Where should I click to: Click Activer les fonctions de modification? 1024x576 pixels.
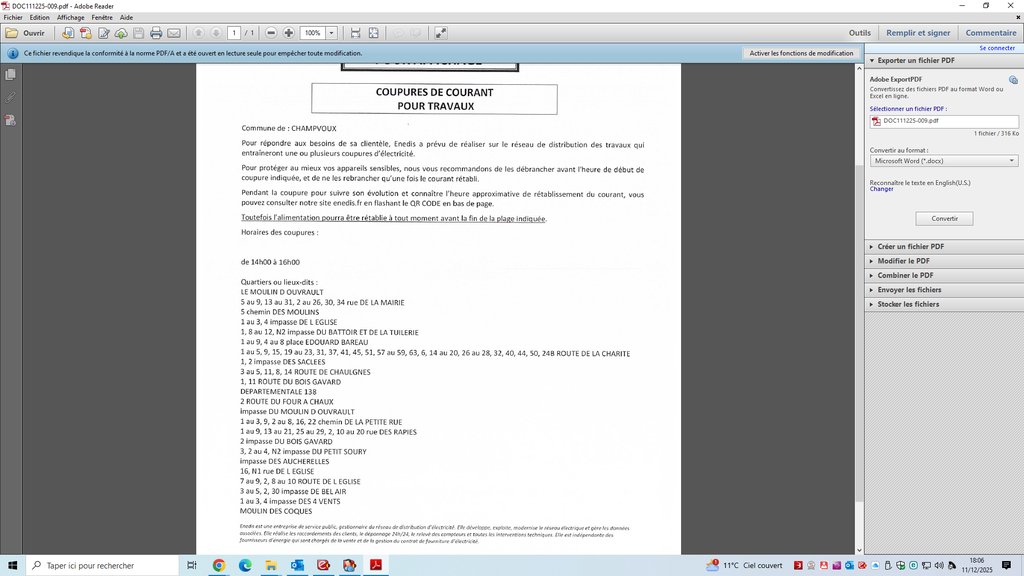[x=800, y=53]
